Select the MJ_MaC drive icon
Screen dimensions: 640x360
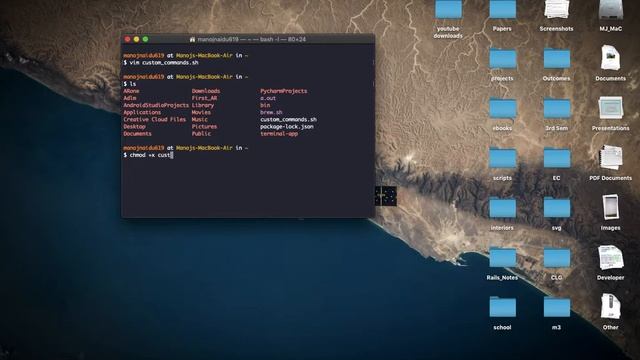pyautogui.click(x=611, y=10)
